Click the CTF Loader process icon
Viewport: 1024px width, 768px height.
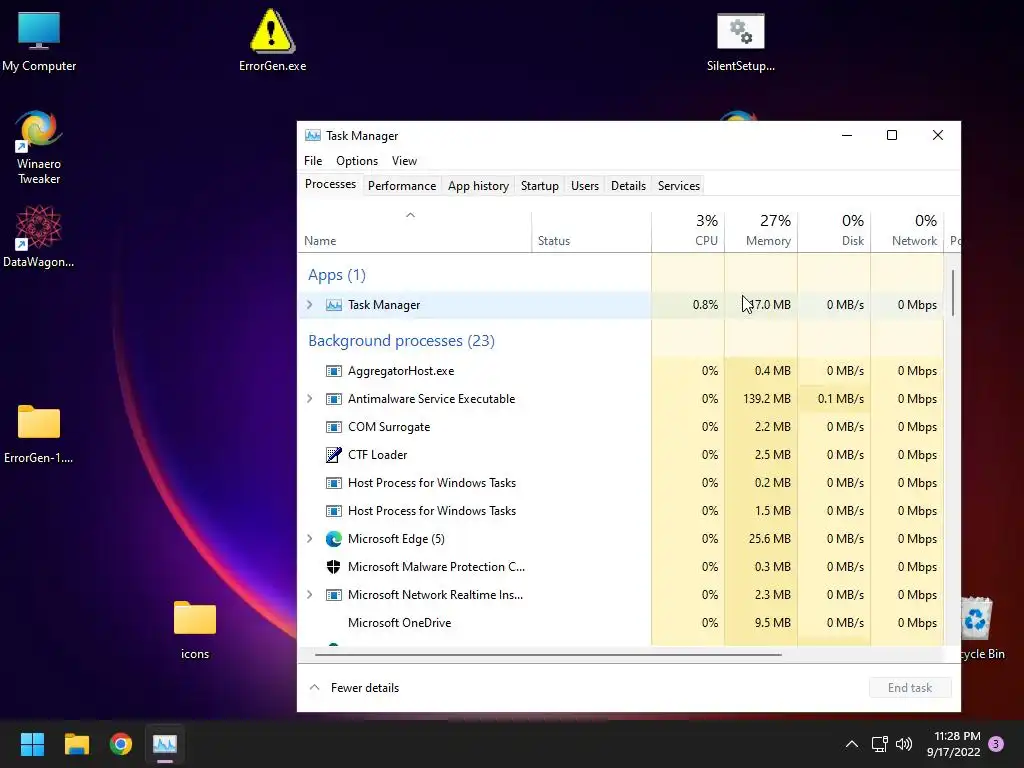pos(334,455)
